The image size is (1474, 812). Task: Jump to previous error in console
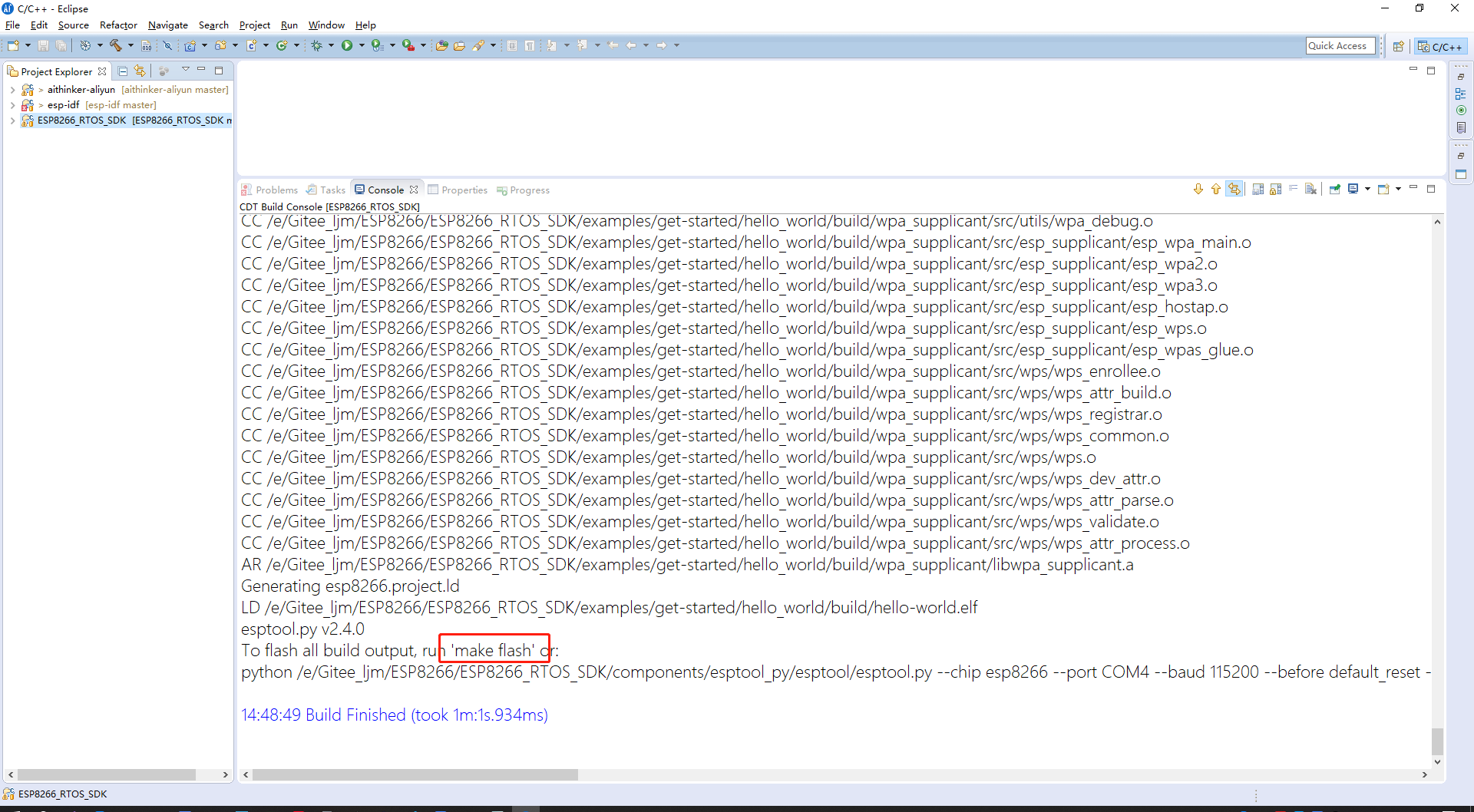[1216, 190]
